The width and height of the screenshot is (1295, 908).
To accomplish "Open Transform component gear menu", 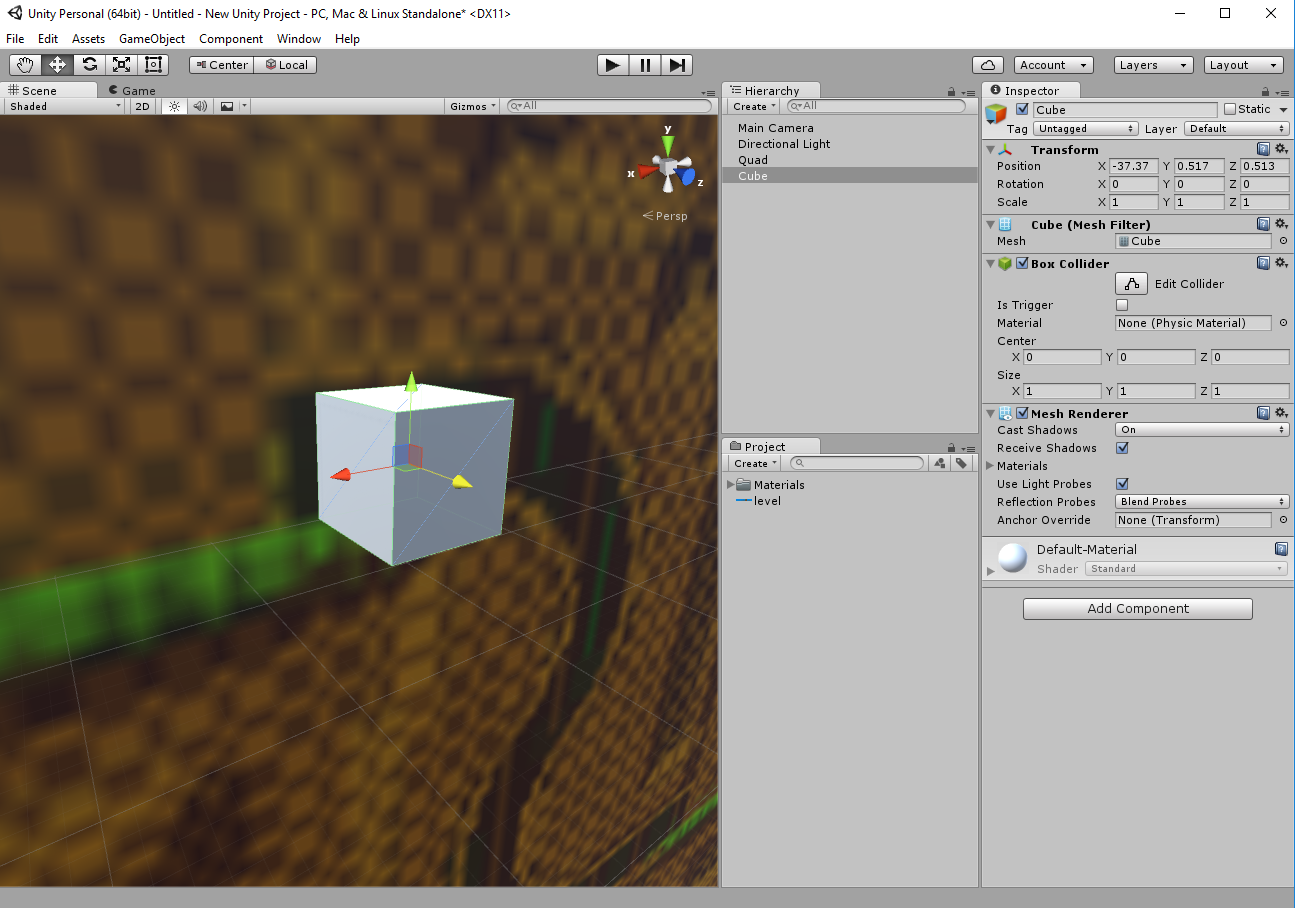I will pos(1281,149).
